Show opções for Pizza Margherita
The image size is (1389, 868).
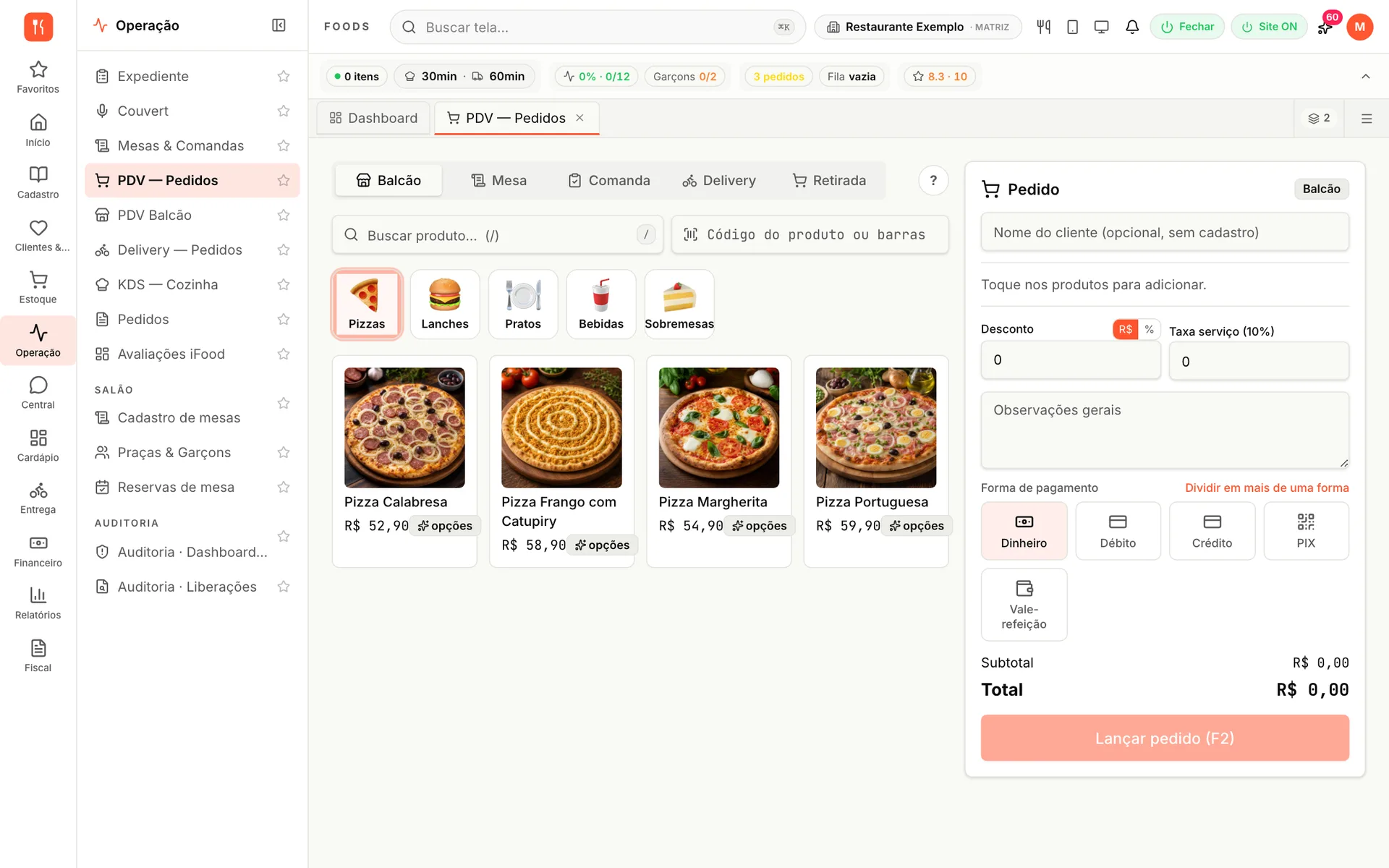tap(759, 526)
